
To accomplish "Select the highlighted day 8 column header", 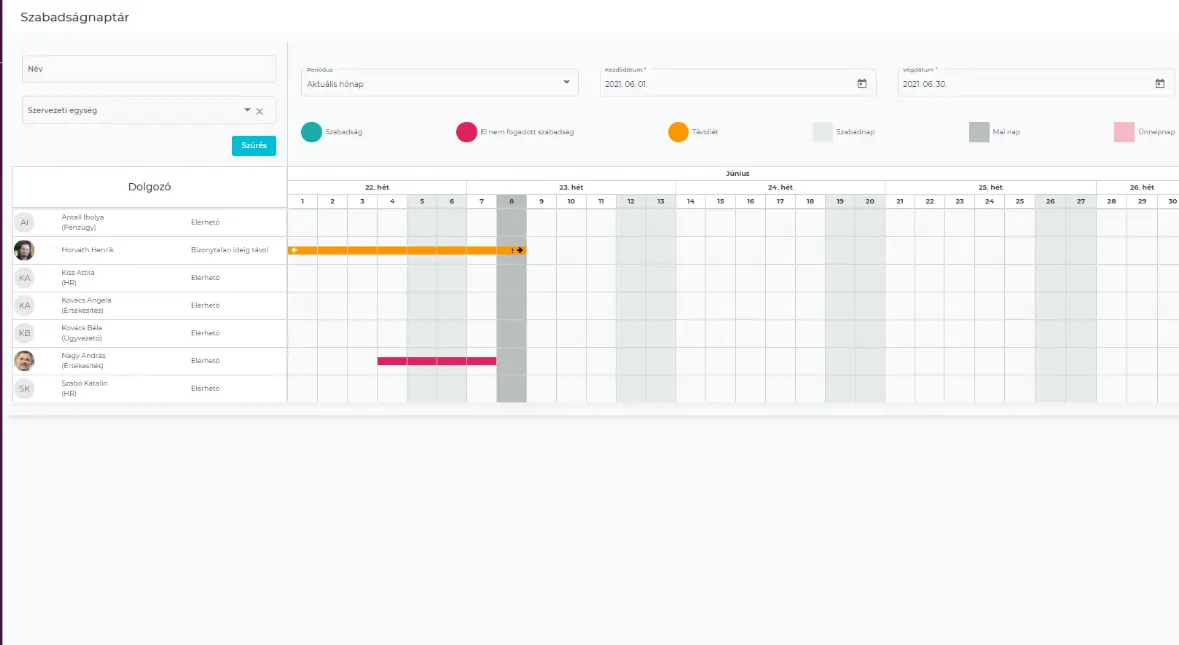I will 511,201.
